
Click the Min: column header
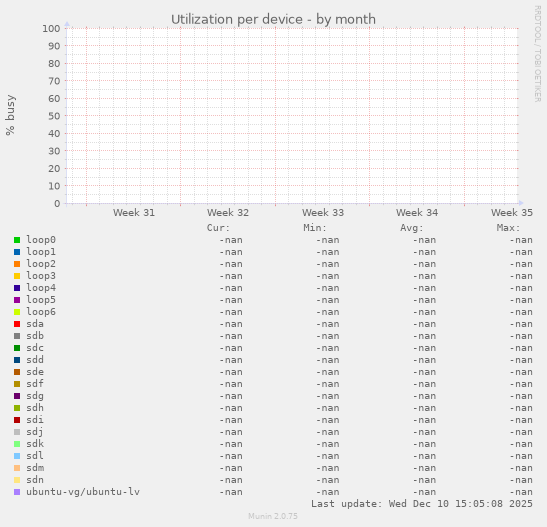click(315, 228)
